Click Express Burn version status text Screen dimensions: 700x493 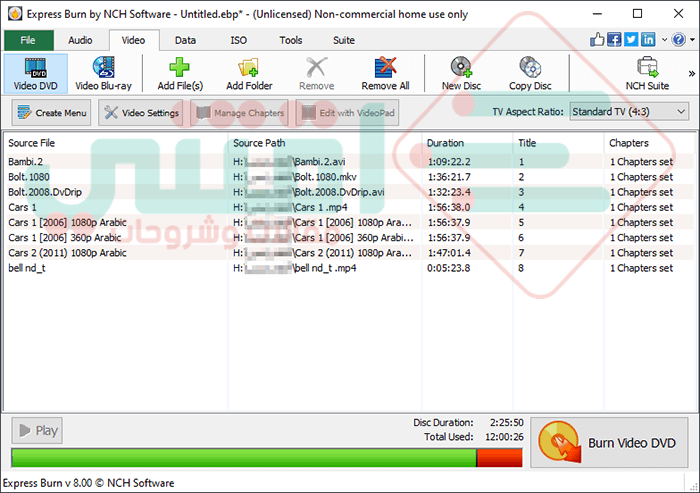(x=88, y=483)
